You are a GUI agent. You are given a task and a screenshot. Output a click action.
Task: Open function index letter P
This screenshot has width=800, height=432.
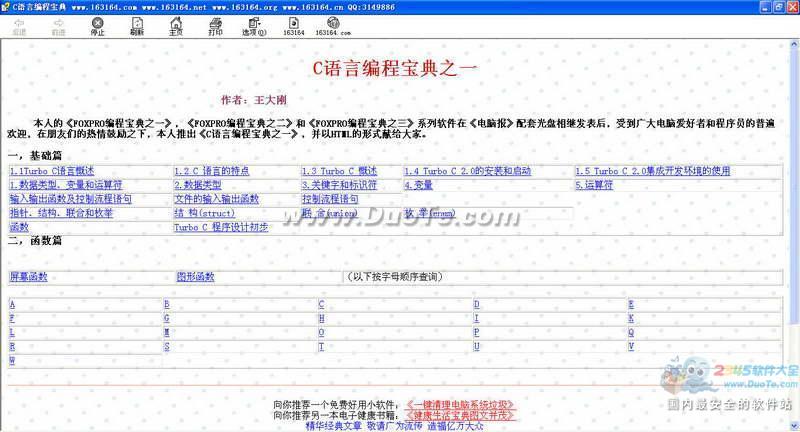[x=477, y=333]
